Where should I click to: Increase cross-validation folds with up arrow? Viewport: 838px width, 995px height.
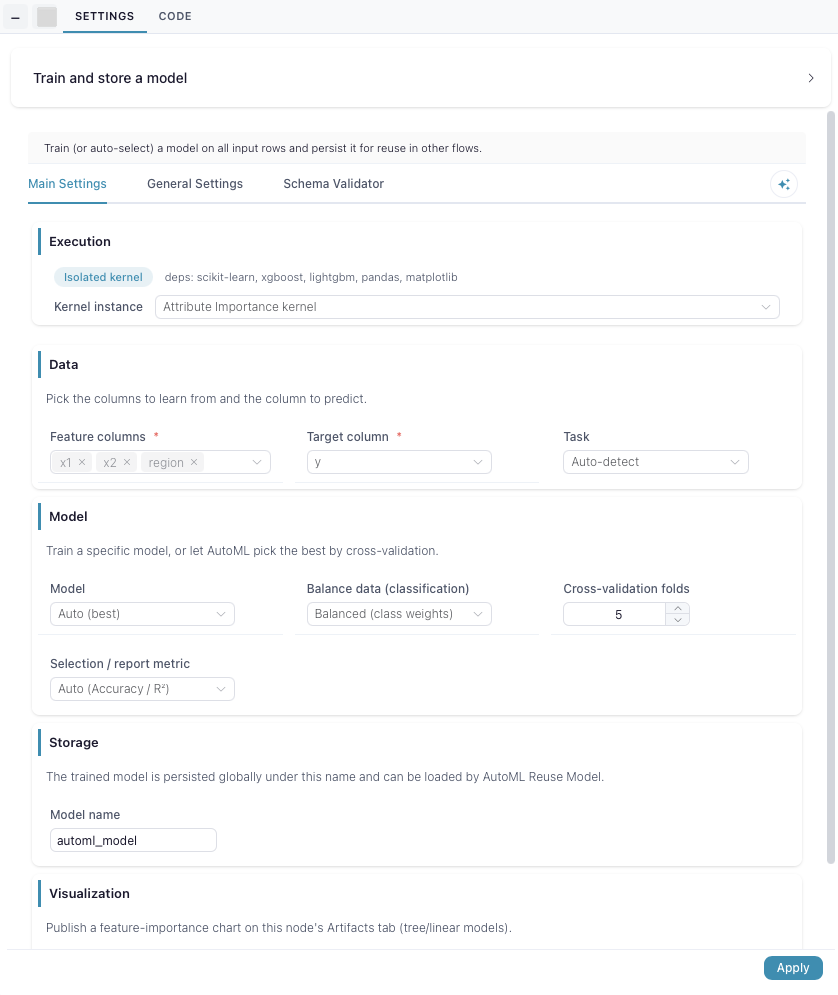[x=678, y=608]
